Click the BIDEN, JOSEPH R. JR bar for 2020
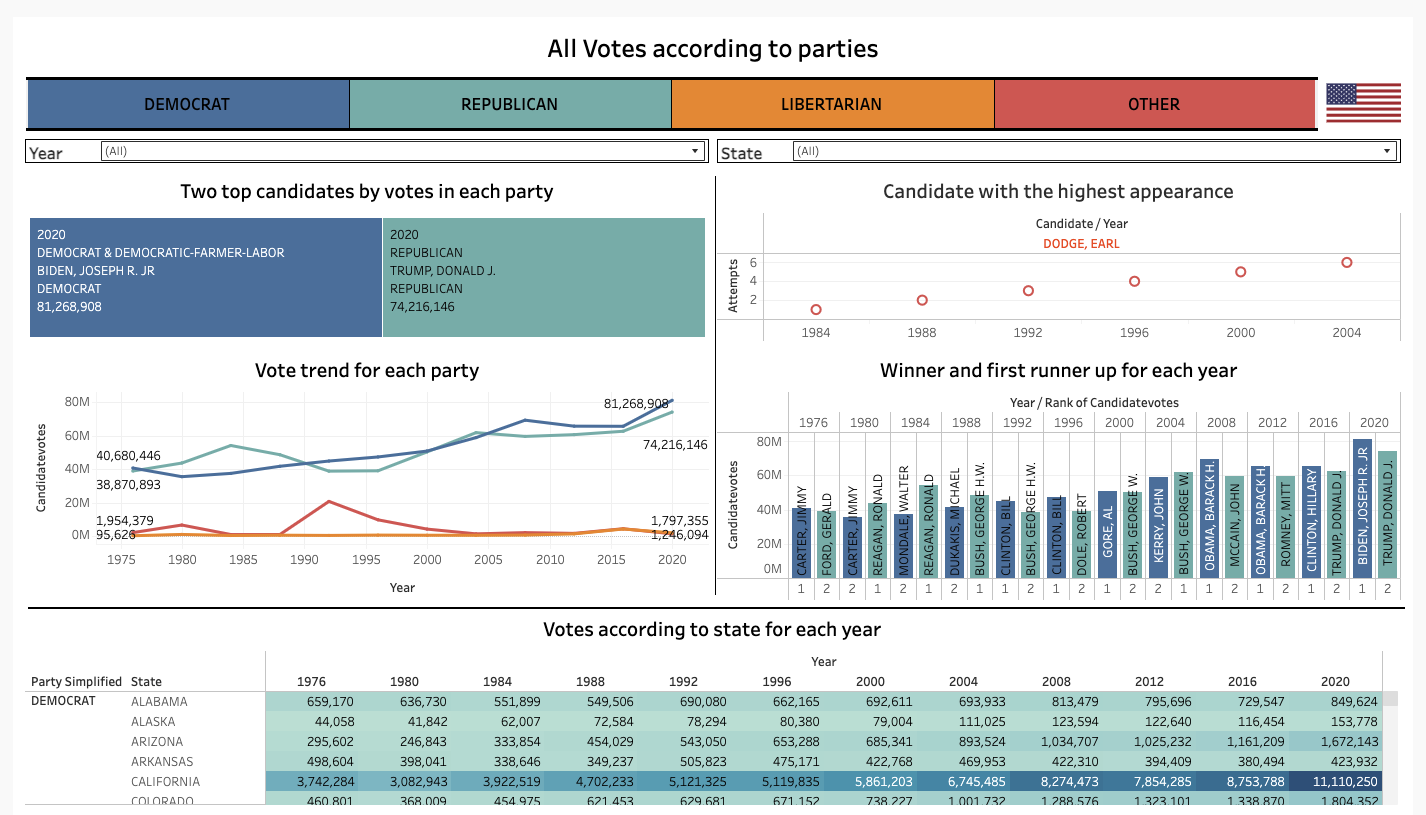1426x815 pixels. pos(1362,508)
